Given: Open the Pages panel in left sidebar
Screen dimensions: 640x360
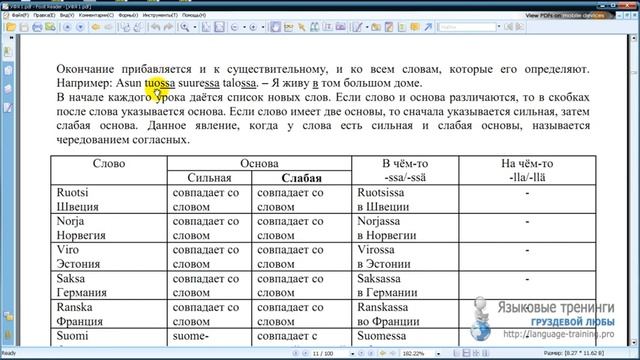Looking at the screenshot, I should [x=8, y=70].
